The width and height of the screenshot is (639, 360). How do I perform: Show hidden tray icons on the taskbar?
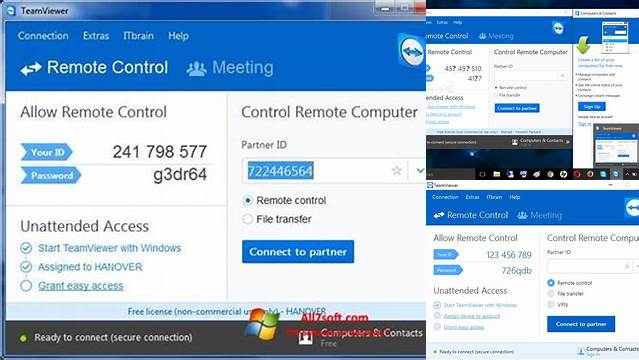click(x=627, y=174)
